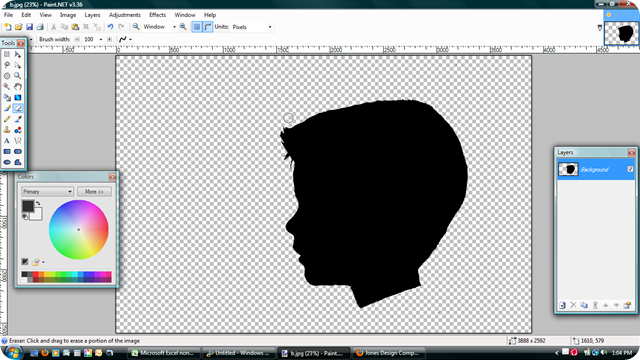Image resolution: width=640 pixels, height=360 pixels.
Task: Open the Adjustments menu
Action: [124, 15]
